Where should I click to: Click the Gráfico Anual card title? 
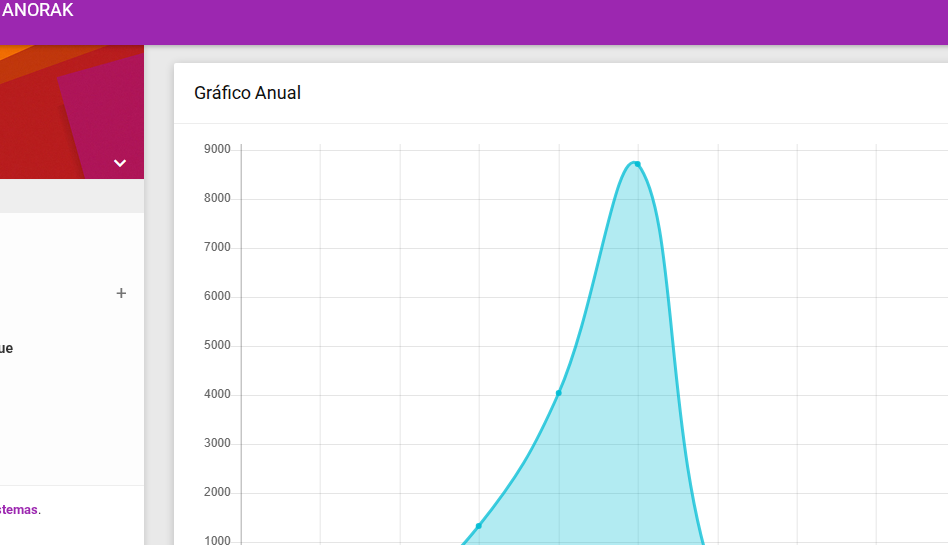[247, 93]
